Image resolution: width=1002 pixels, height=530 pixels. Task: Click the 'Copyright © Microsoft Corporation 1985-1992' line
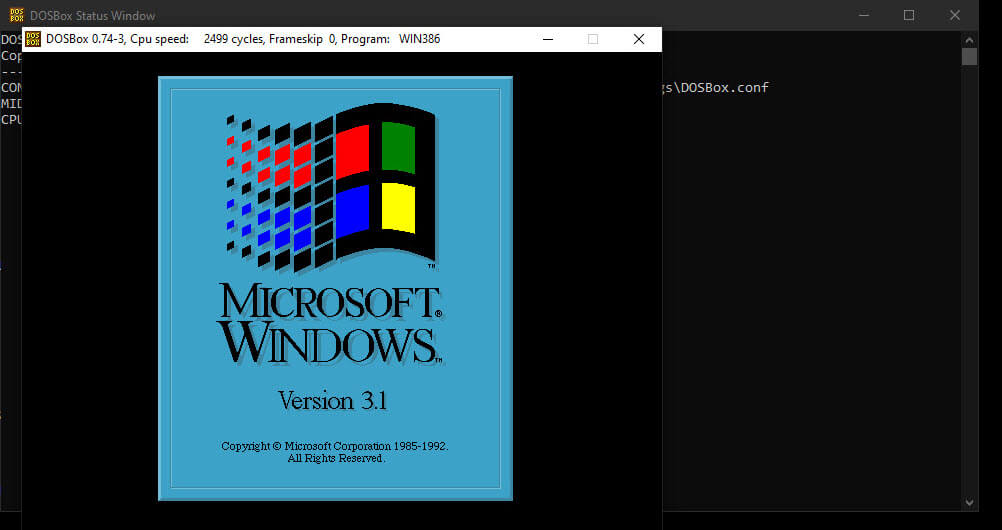pyautogui.click(x=335, y=446)
